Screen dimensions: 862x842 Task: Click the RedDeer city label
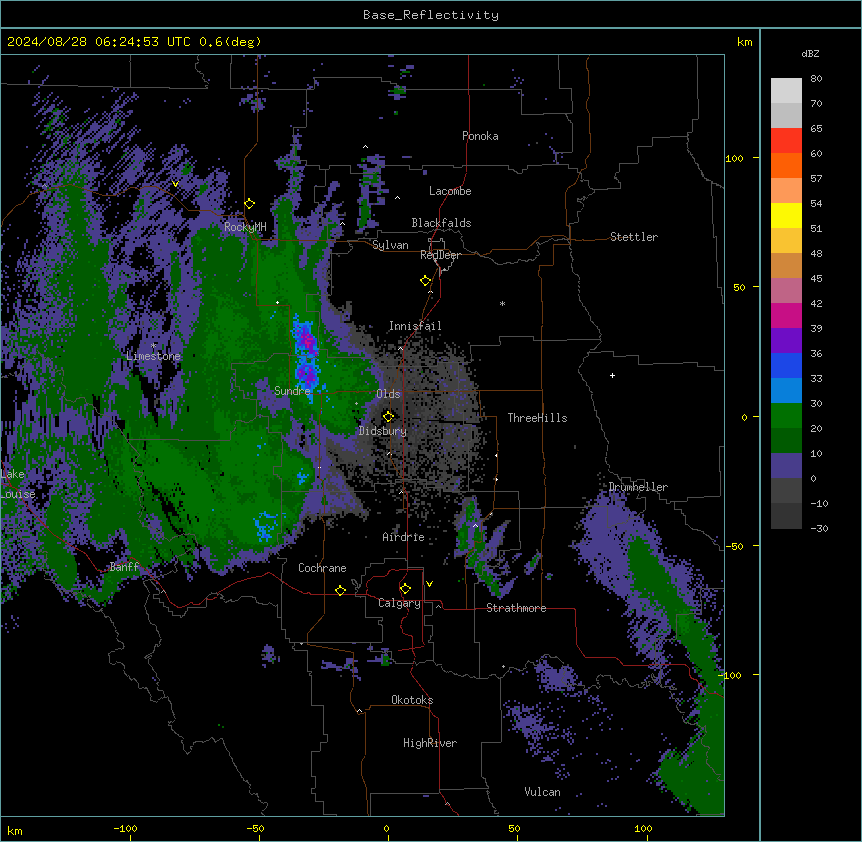[440, 255]
